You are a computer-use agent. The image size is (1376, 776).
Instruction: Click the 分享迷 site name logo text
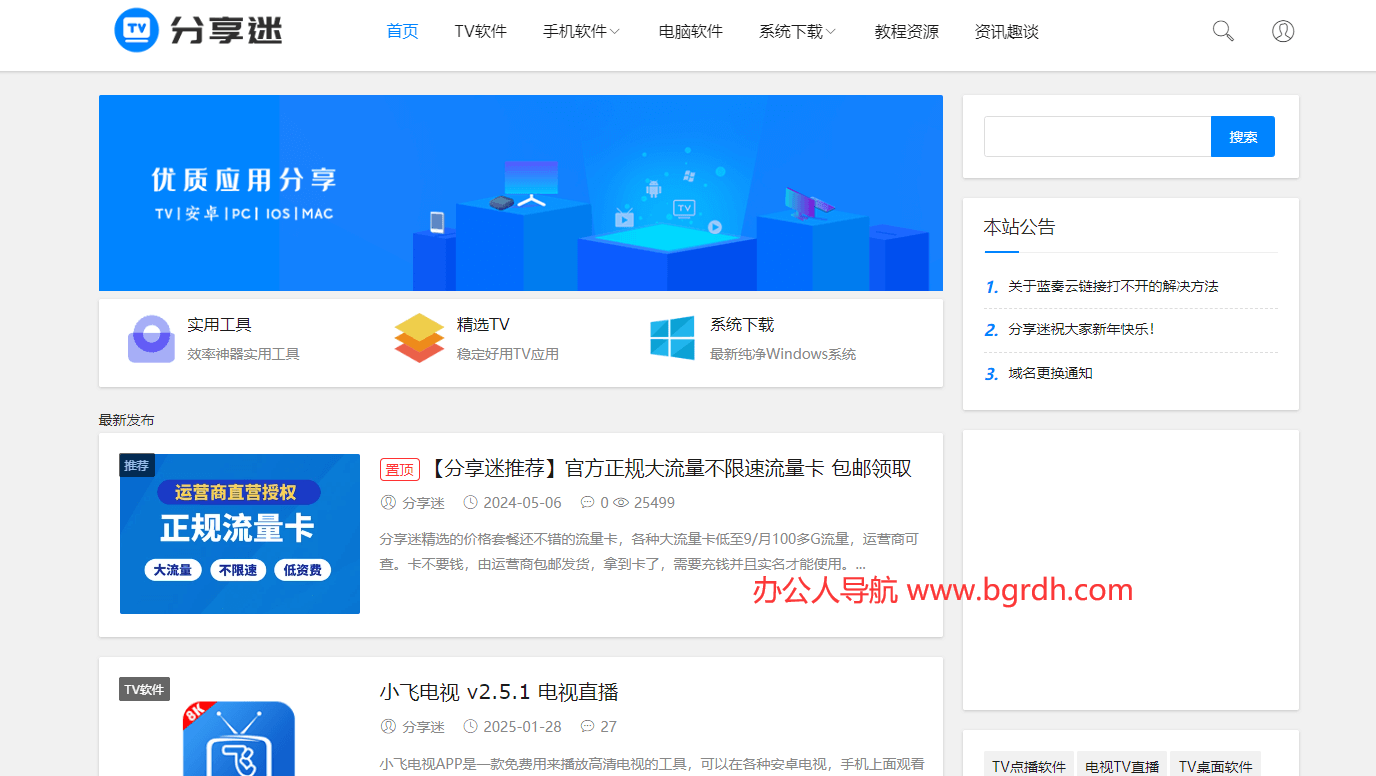(x=226, y=31)
